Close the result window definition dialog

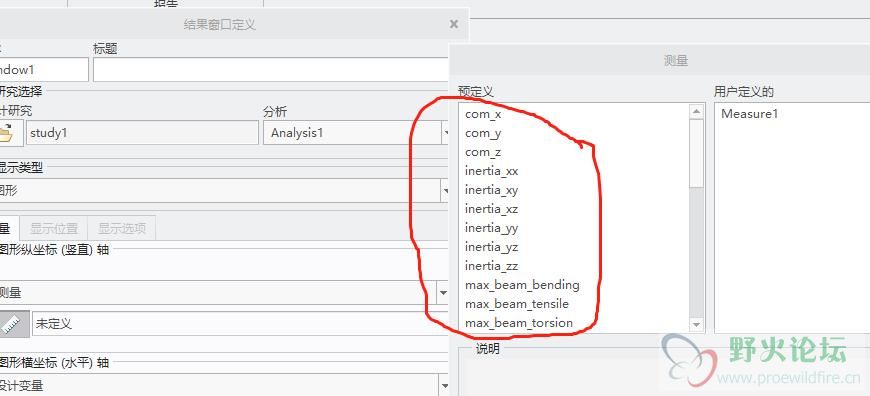pyautogui.click(x=454, y=24)
